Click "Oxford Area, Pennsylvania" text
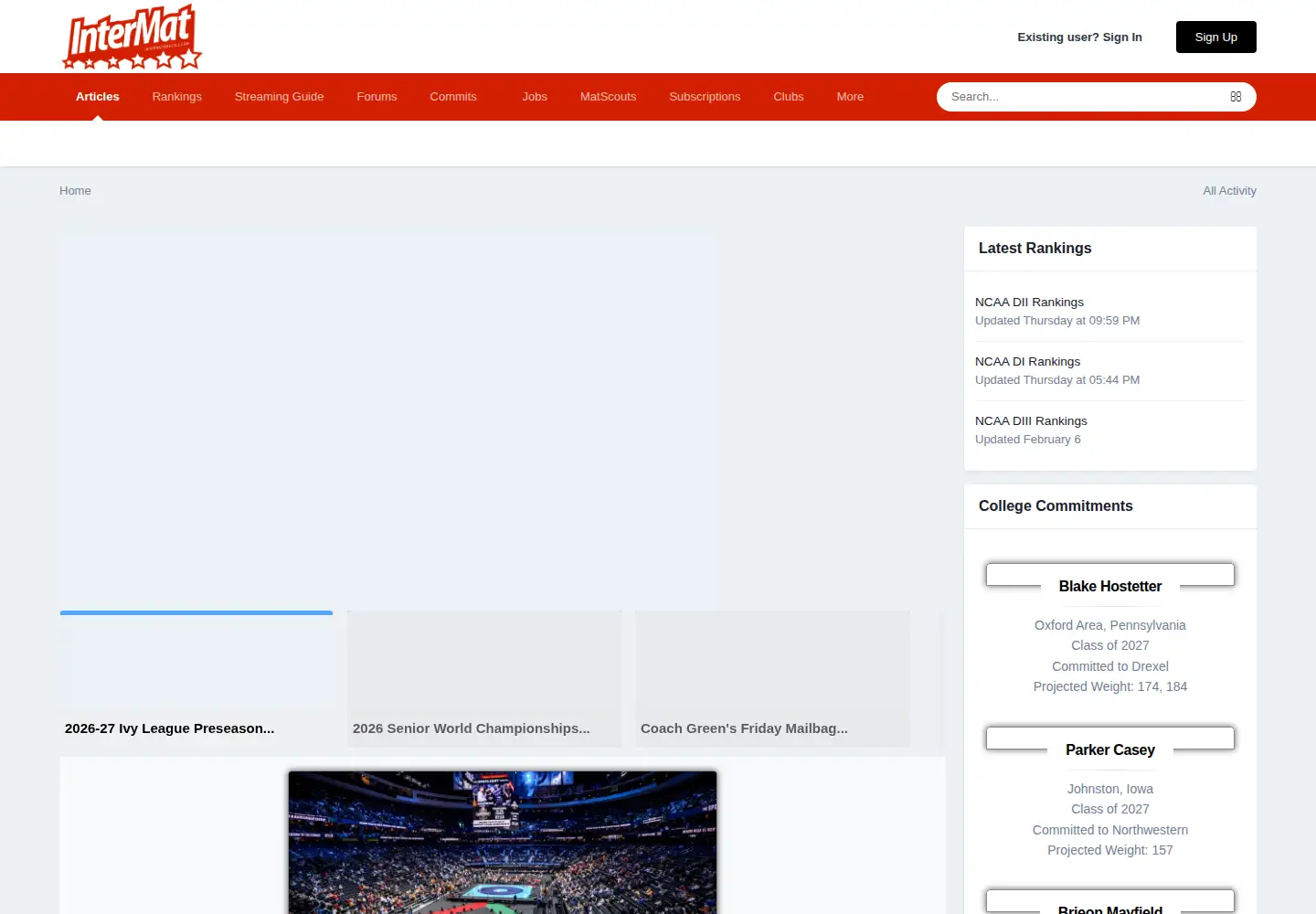The image size is (1316, 914). (x=1110, y=625)
